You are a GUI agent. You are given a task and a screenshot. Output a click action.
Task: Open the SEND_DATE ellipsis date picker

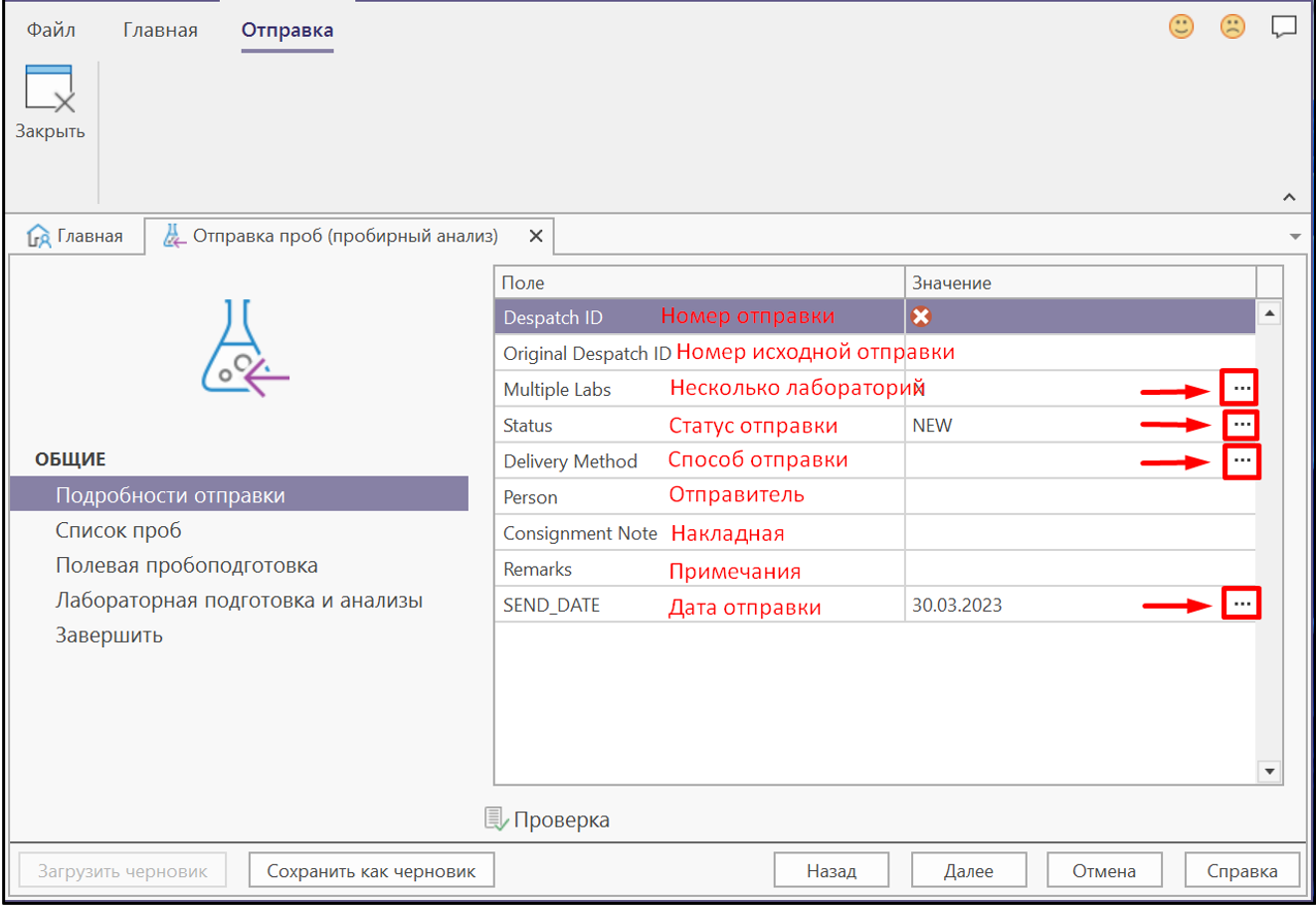click(x=1240, y=604)
